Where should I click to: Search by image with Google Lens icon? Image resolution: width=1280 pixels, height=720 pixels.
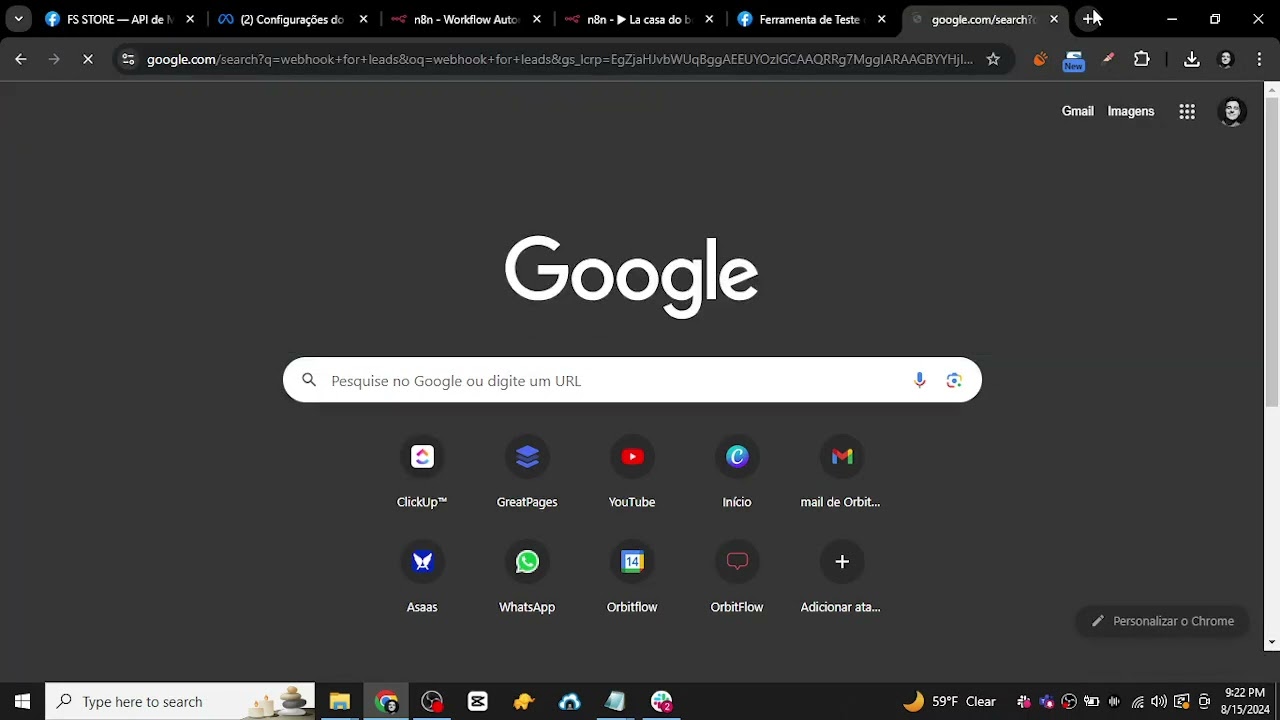954,380
